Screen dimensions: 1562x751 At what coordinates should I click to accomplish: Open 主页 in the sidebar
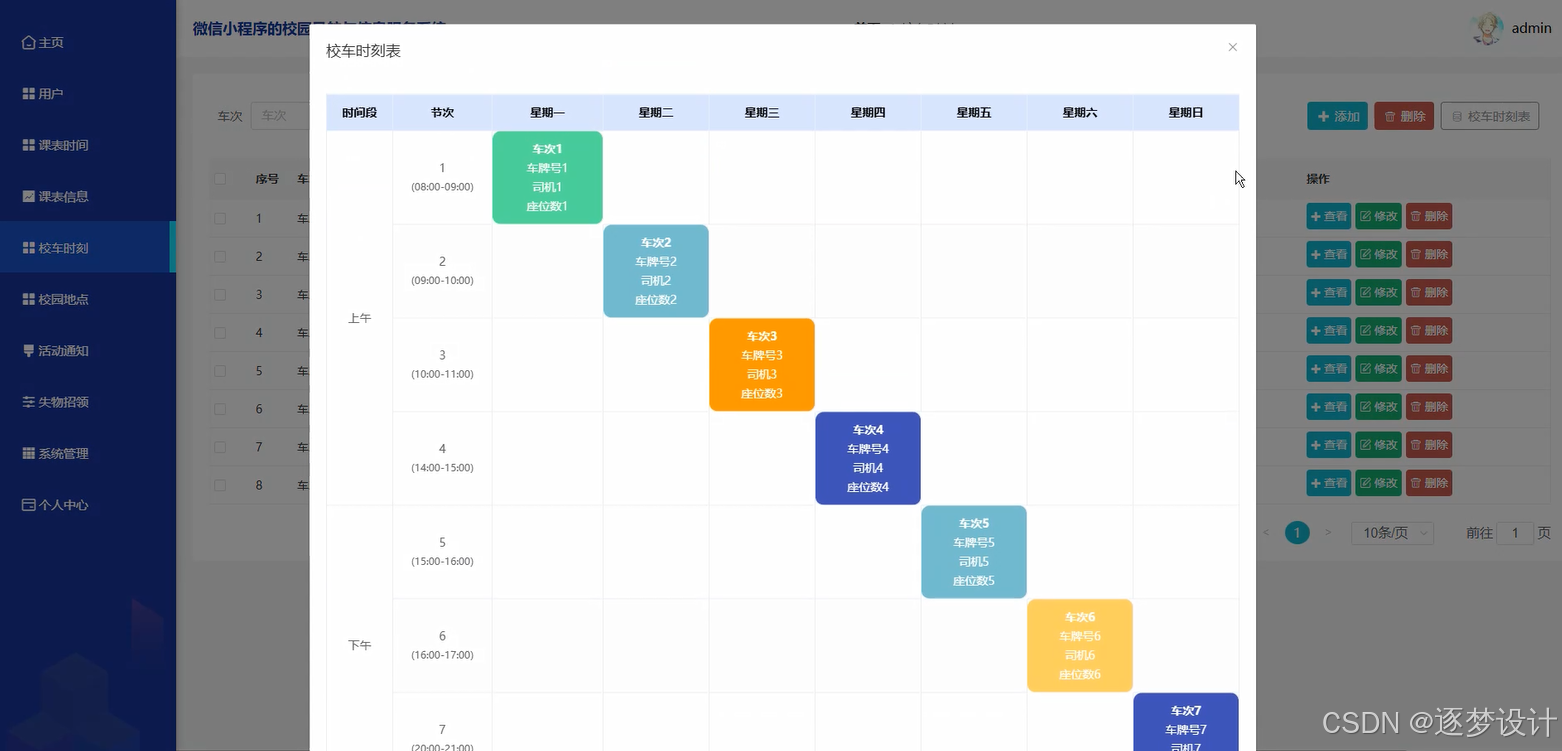pyautogui.click(x=88, y=43)
